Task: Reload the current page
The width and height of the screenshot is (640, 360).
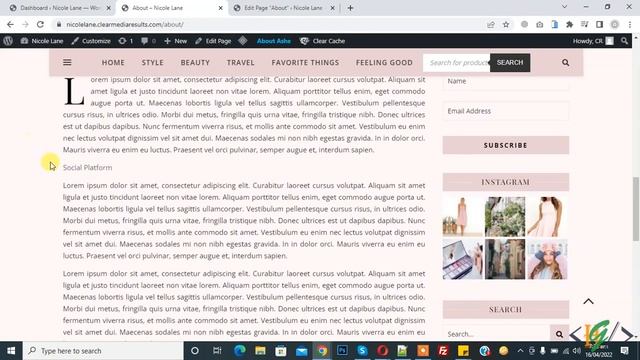Action: (40, 24)
